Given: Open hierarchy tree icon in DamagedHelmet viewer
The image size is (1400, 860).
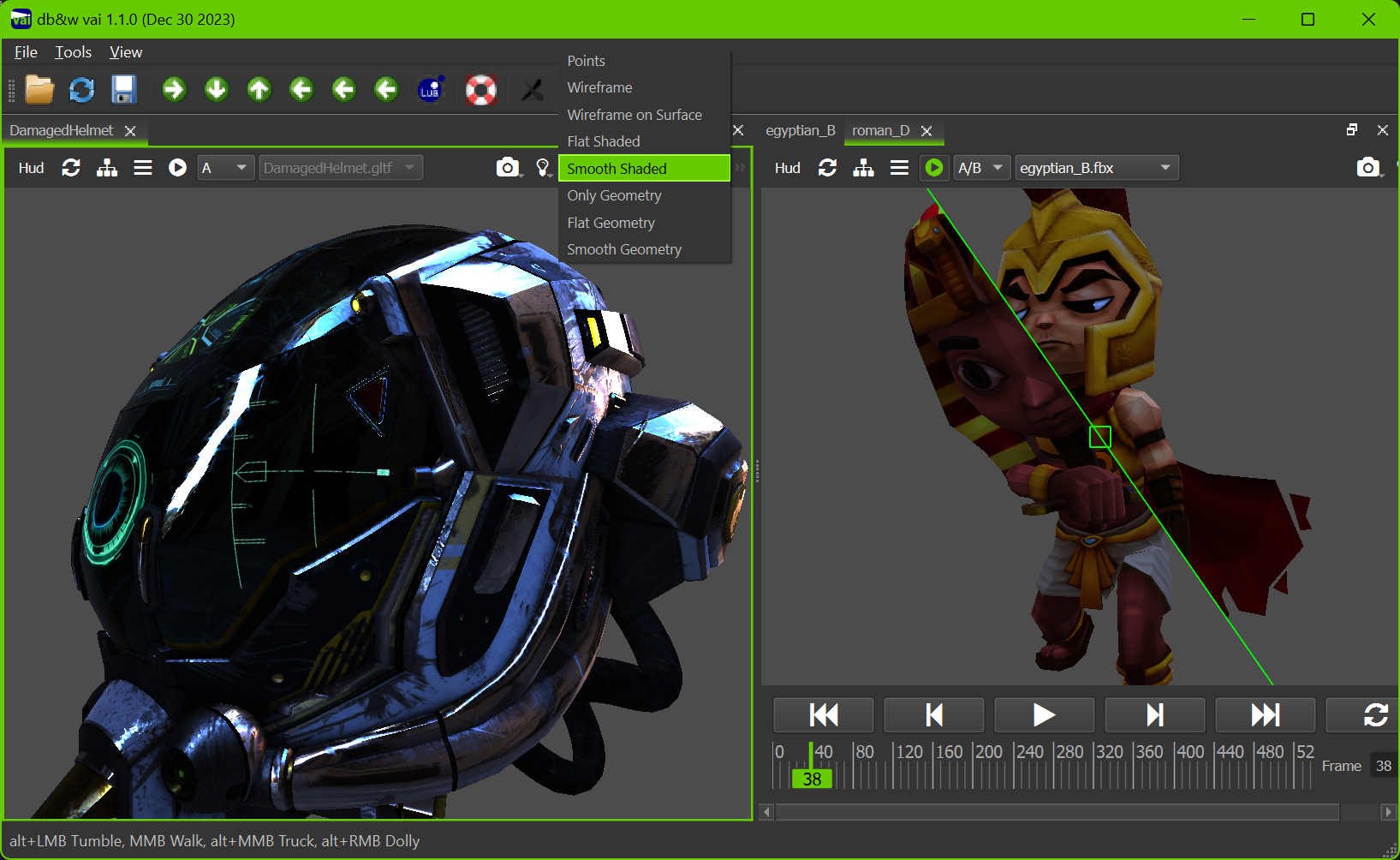Looking at the screenshot, I should [x=107, y=168].
